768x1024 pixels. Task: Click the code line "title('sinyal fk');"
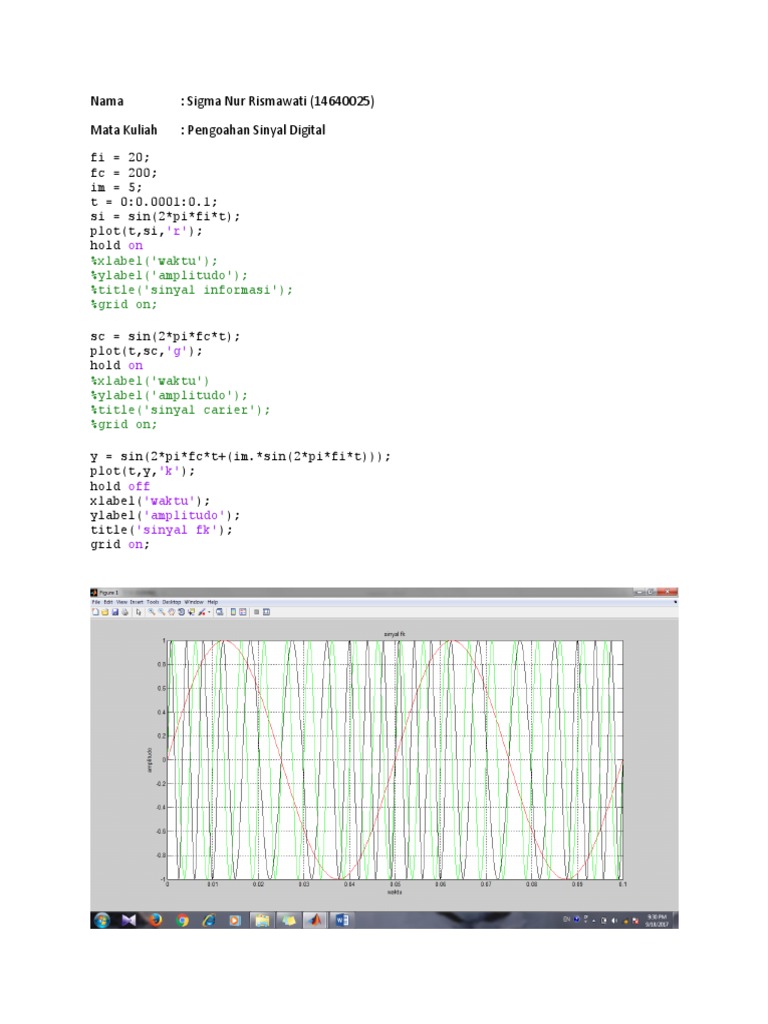pyautogui.click(x=161, y=530)
